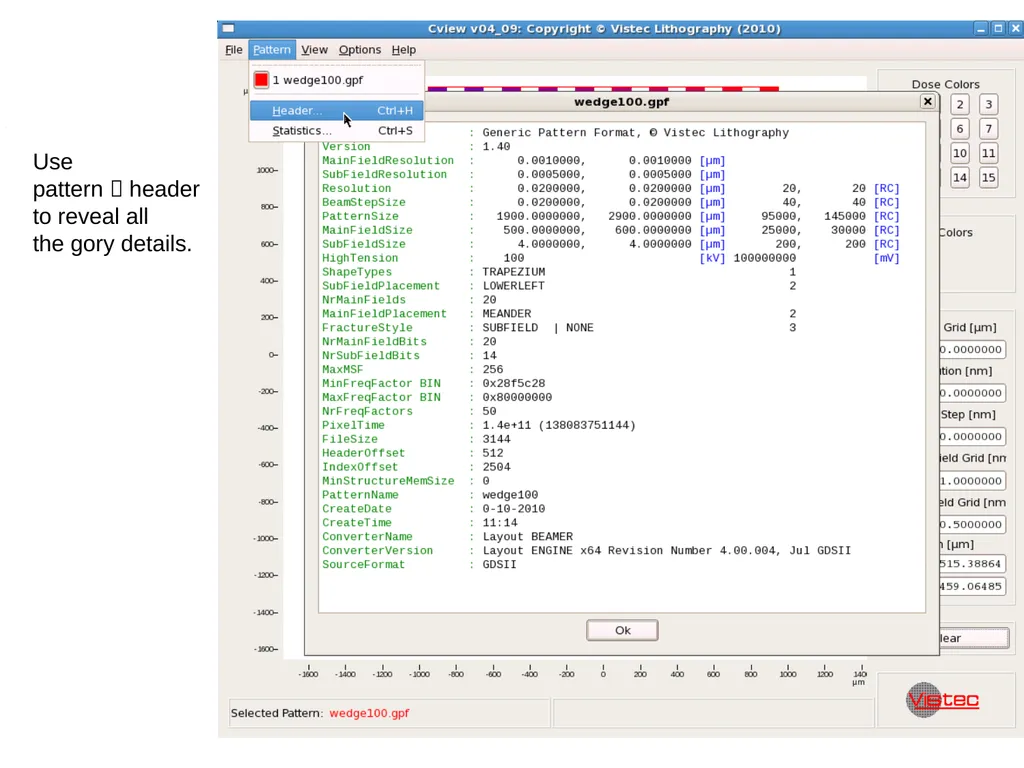Choose Statistics... from Pattern menu
Viewport: 1024px width, 768px height.
336,131
